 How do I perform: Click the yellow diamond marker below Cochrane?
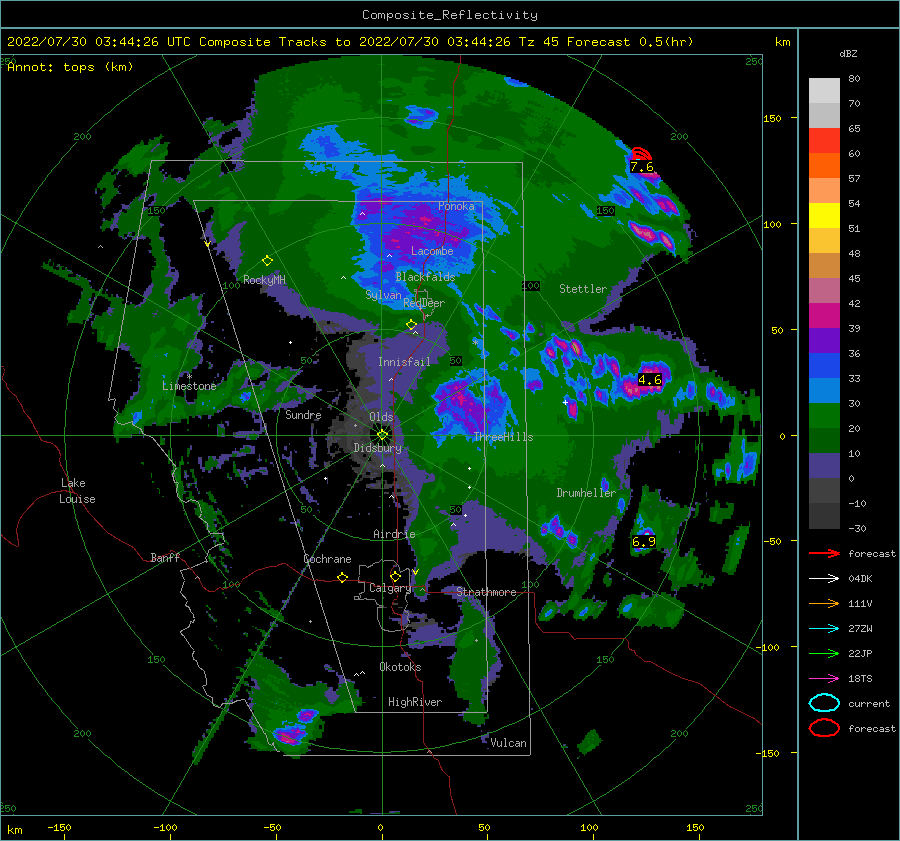pos(342,577)
